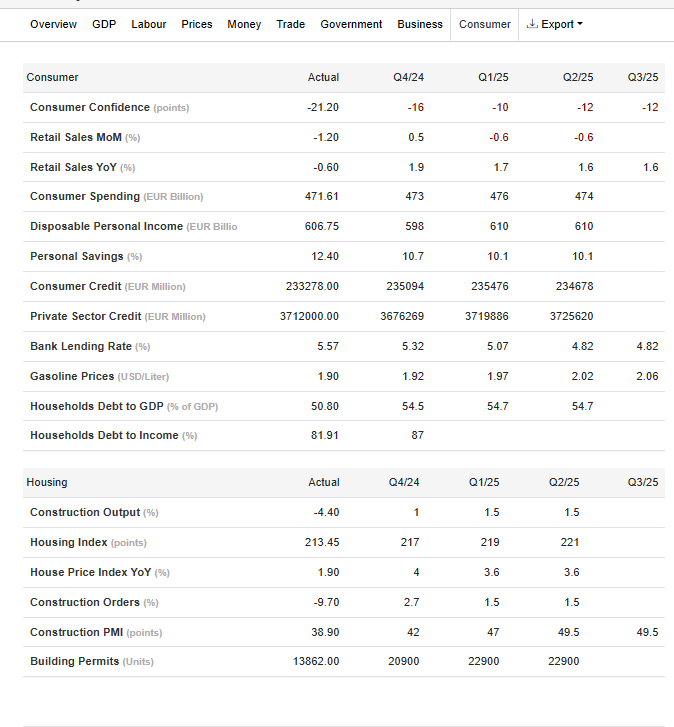Select Construction Orders value -9.70
The height and width of the screenshot is (727, 674).
pos(326,602)
